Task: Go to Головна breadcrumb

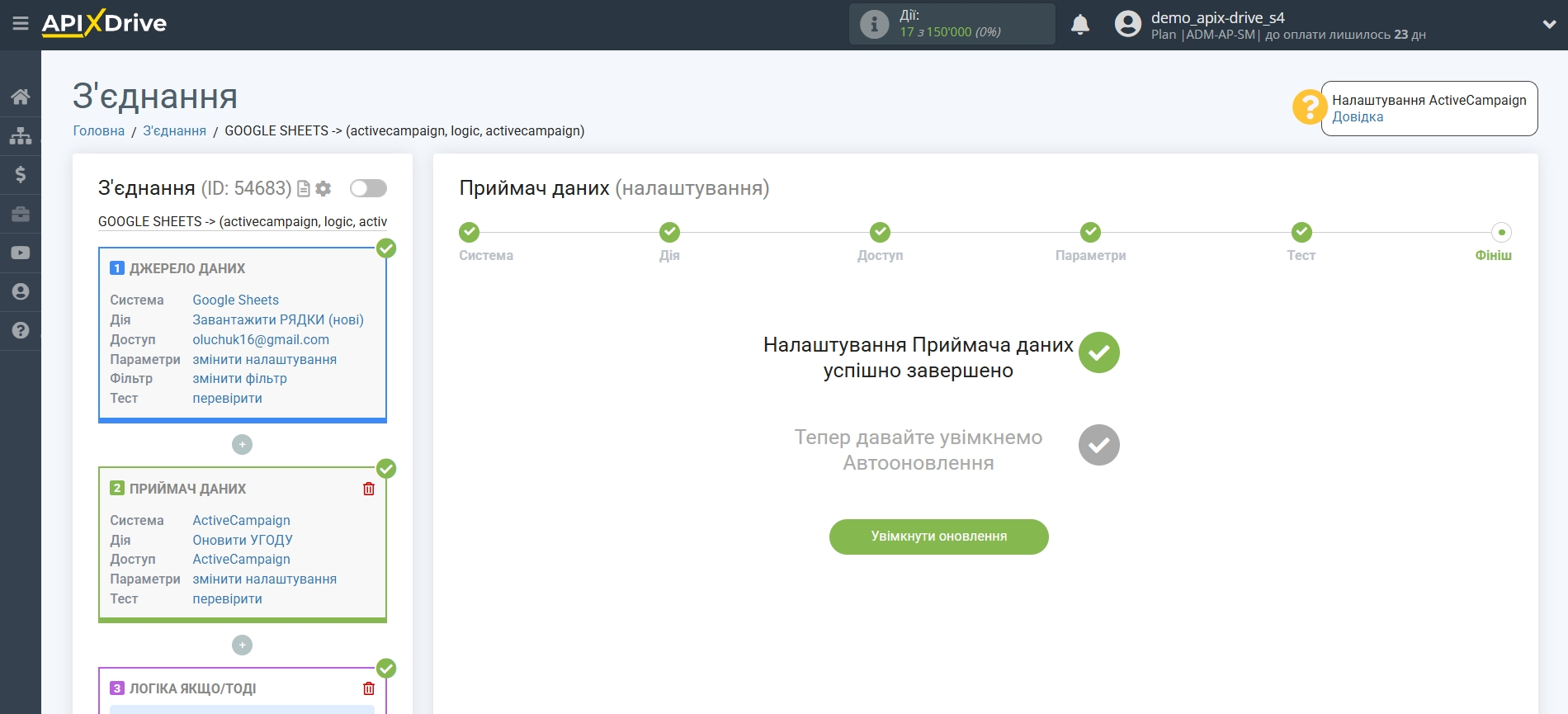Action: (x=99, y=130)
